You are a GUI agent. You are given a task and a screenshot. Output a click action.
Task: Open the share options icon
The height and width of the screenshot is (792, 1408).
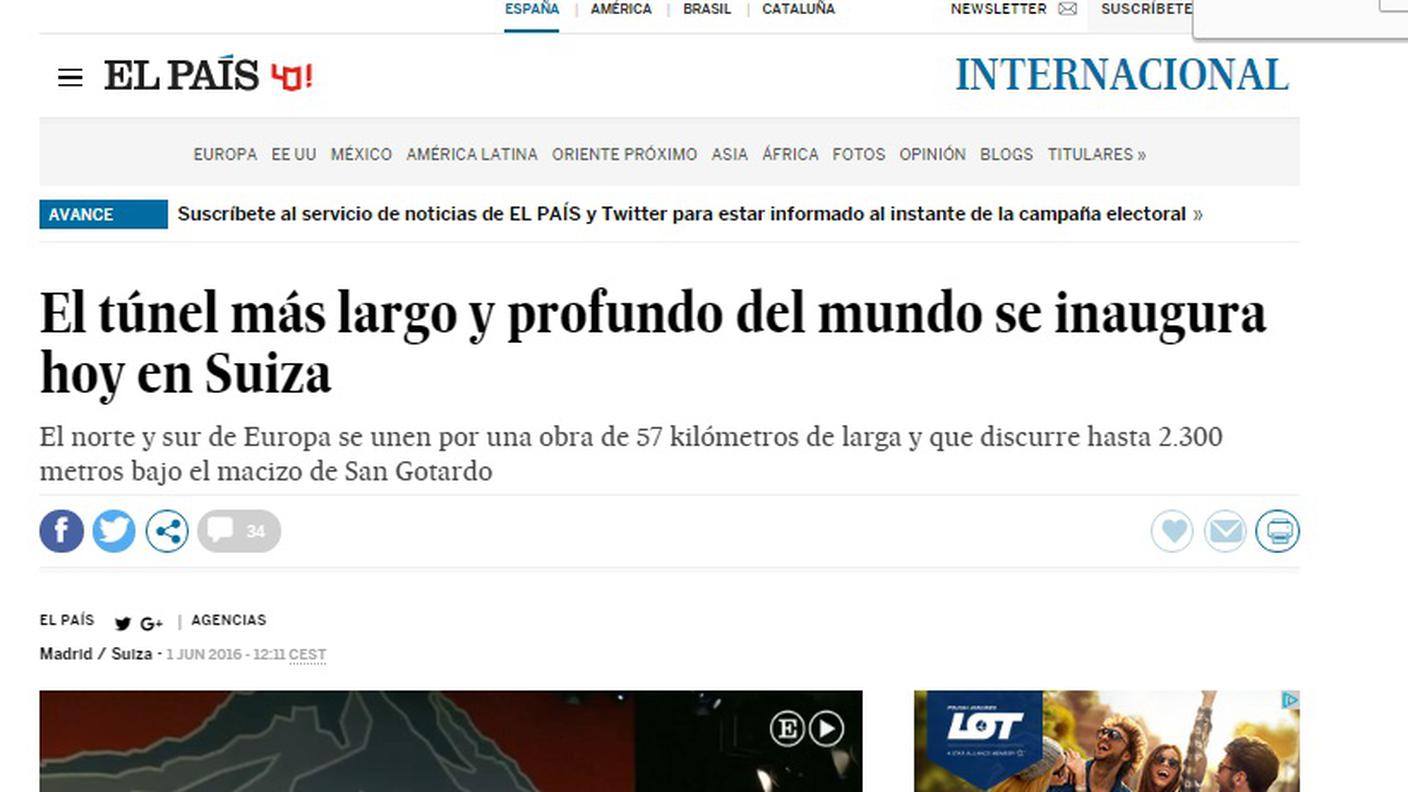coord(167,531)
